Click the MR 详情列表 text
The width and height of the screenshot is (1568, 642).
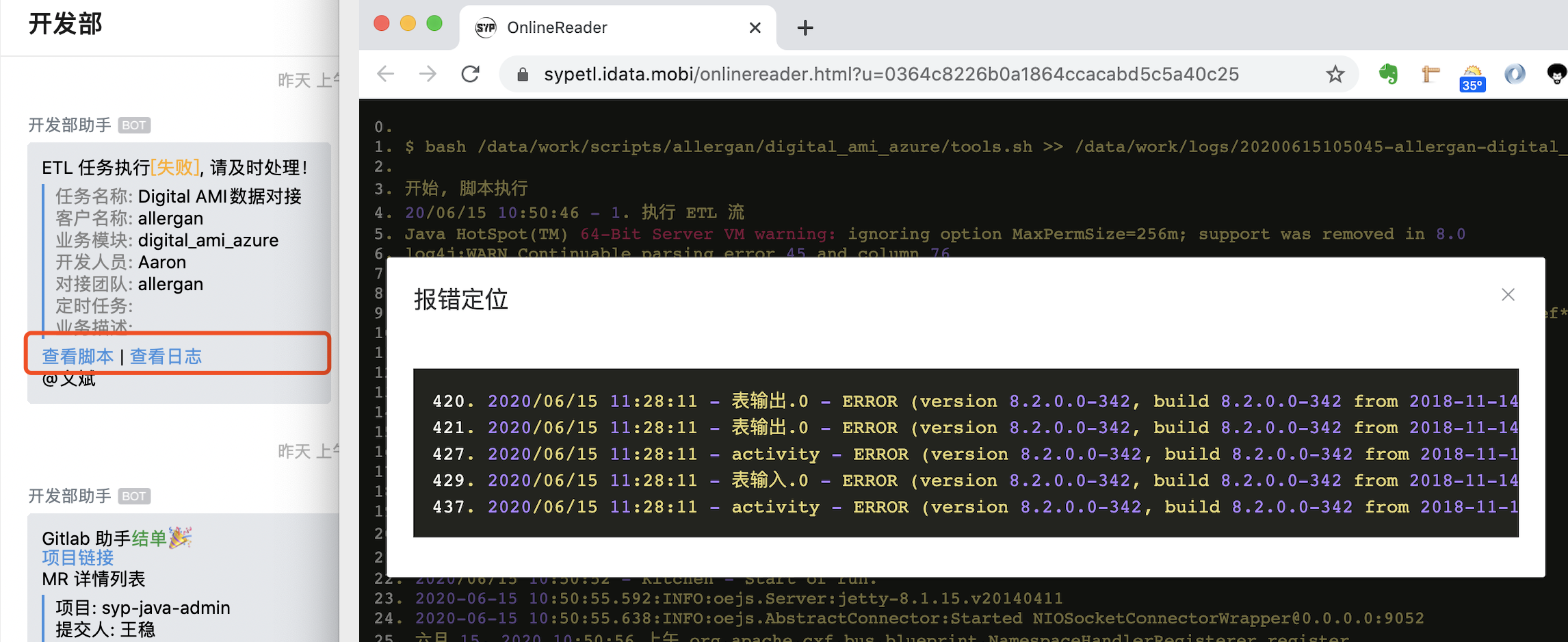(x=94, y=579)
